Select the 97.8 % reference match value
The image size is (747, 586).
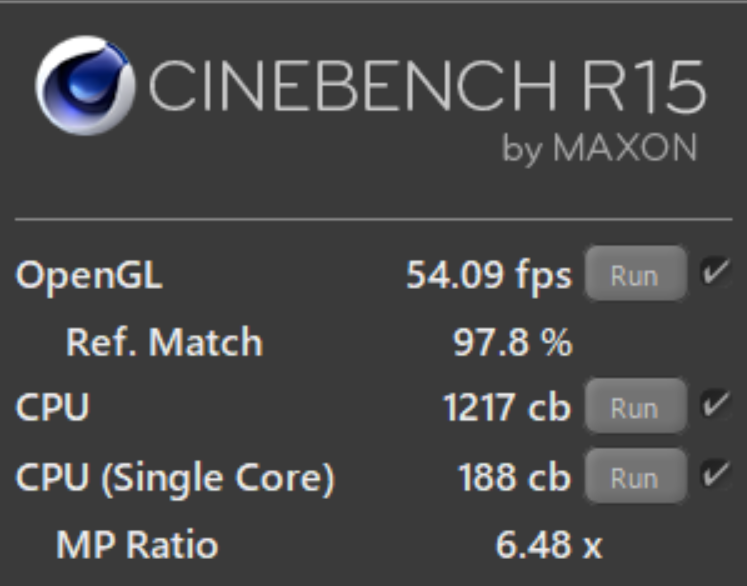(x=513, y=342)
